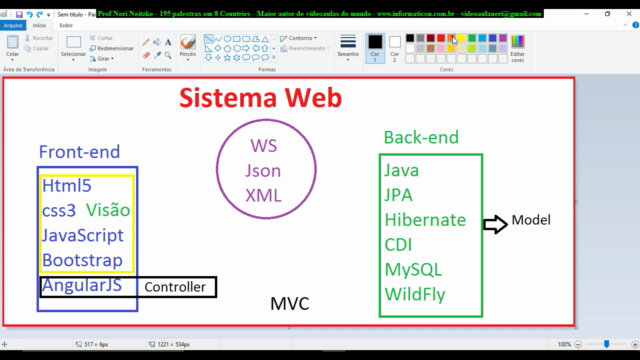
Task: Click the Recortar cut button
Action: pos(39,38)
